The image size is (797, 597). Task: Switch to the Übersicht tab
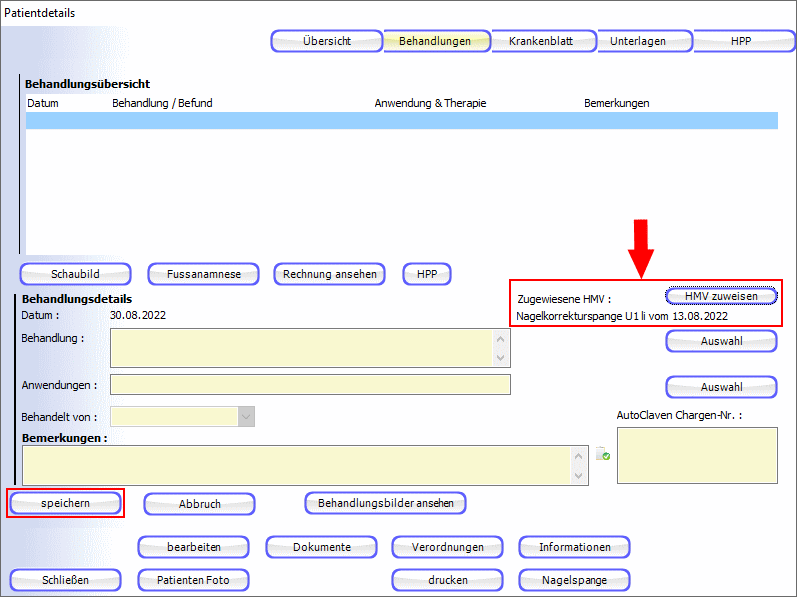point(326,41)
